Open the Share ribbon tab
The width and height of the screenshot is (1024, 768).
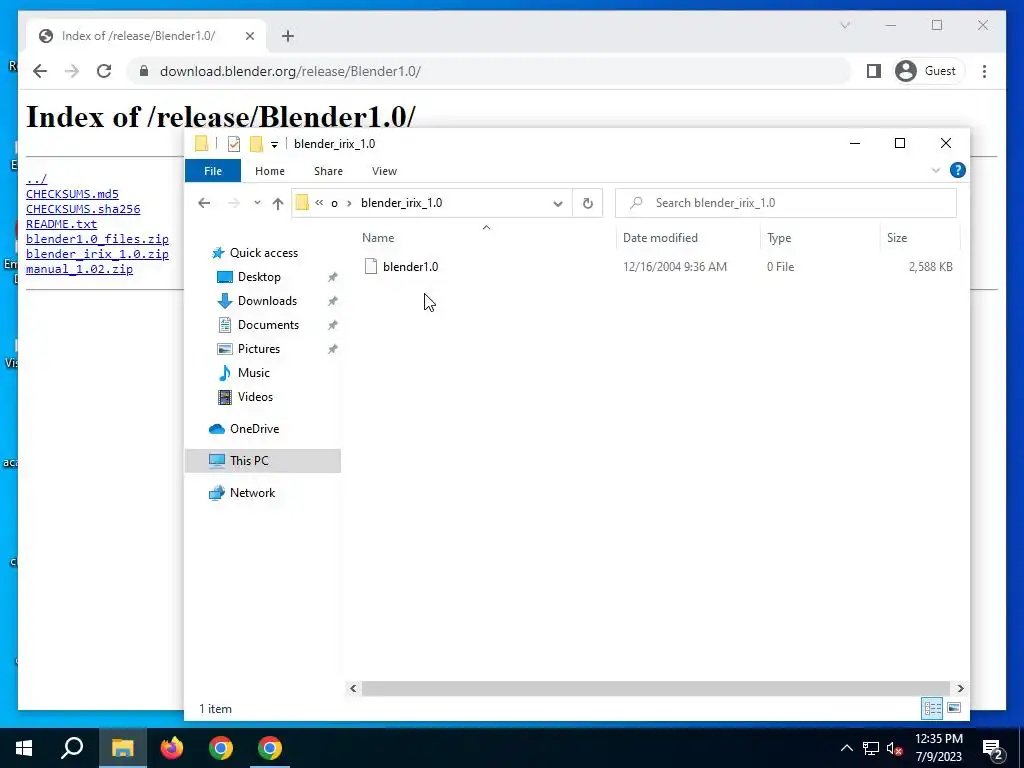(328, 171)
